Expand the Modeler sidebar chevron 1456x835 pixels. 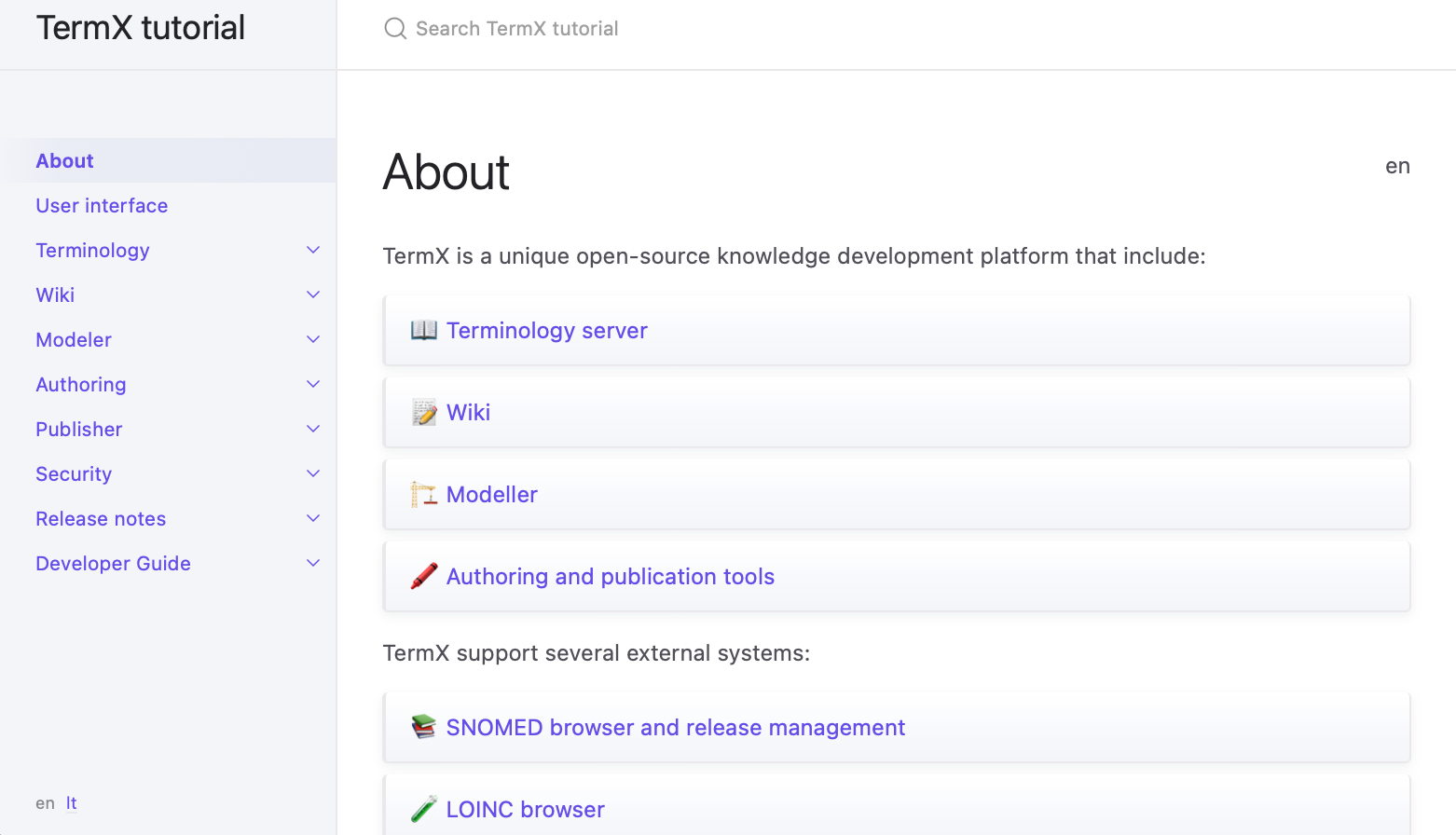(x=313, y=340)
